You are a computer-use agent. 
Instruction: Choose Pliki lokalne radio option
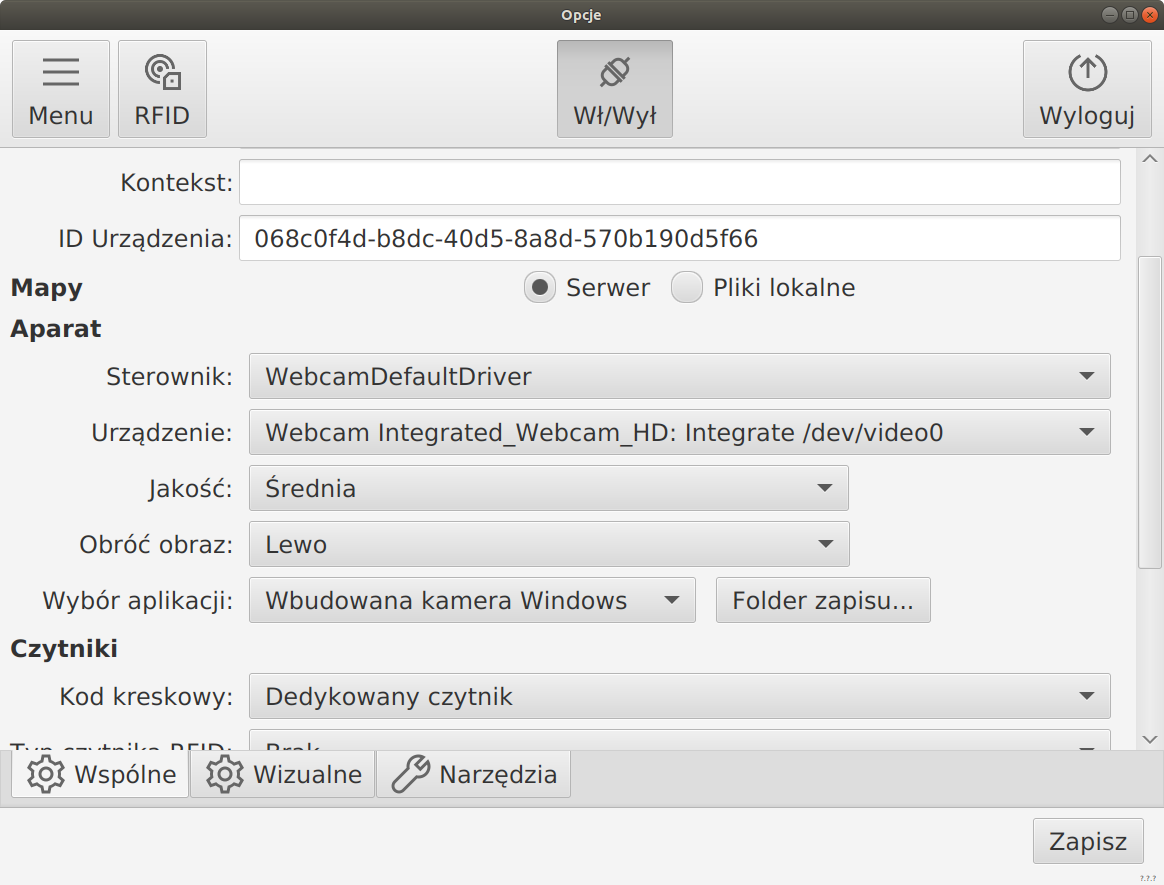point(687,288)
